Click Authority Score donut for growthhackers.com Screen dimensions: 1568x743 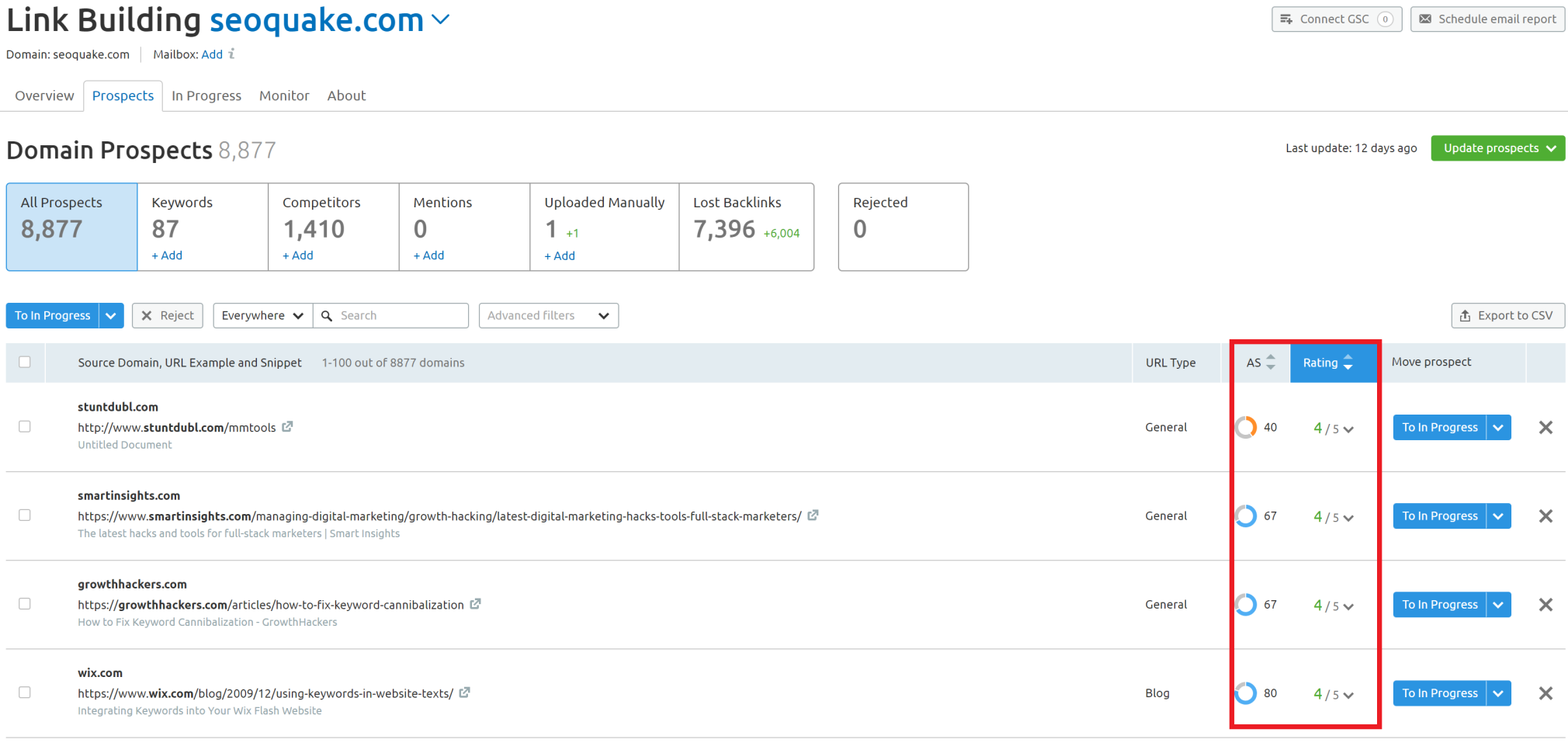(1246, 604)
